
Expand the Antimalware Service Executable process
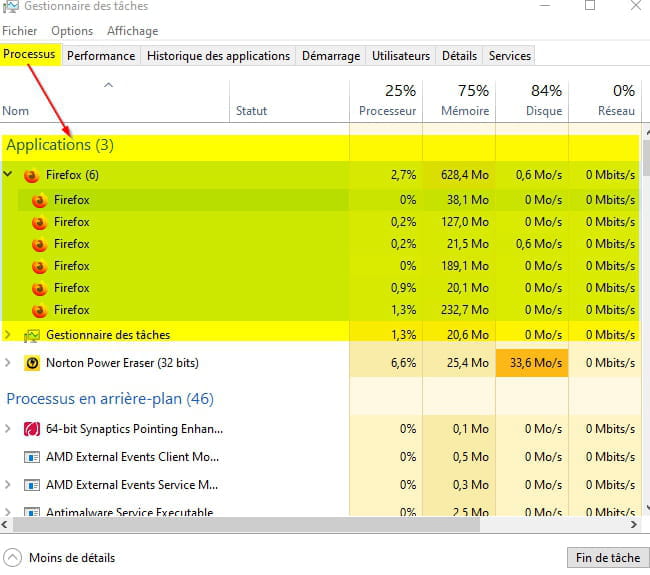tap(7, 512)
